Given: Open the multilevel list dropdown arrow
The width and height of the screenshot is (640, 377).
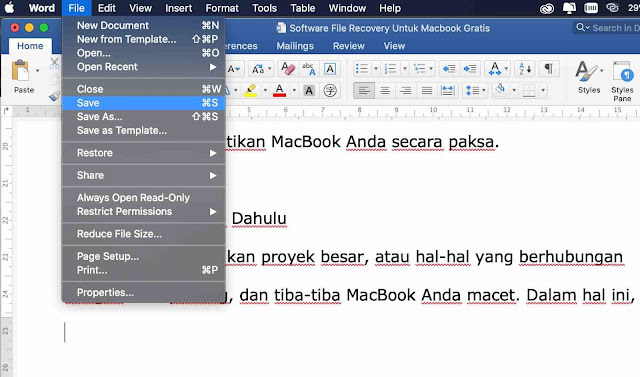Looking at the screenshot, I should 431,69.
